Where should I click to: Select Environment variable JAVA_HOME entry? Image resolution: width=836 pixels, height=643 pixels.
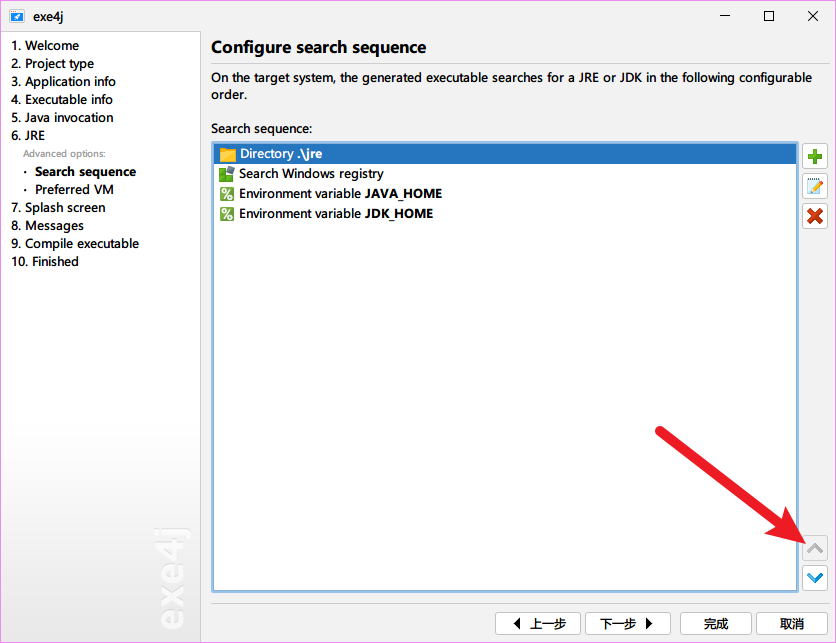pyautogui.click(x=340, y=194)
